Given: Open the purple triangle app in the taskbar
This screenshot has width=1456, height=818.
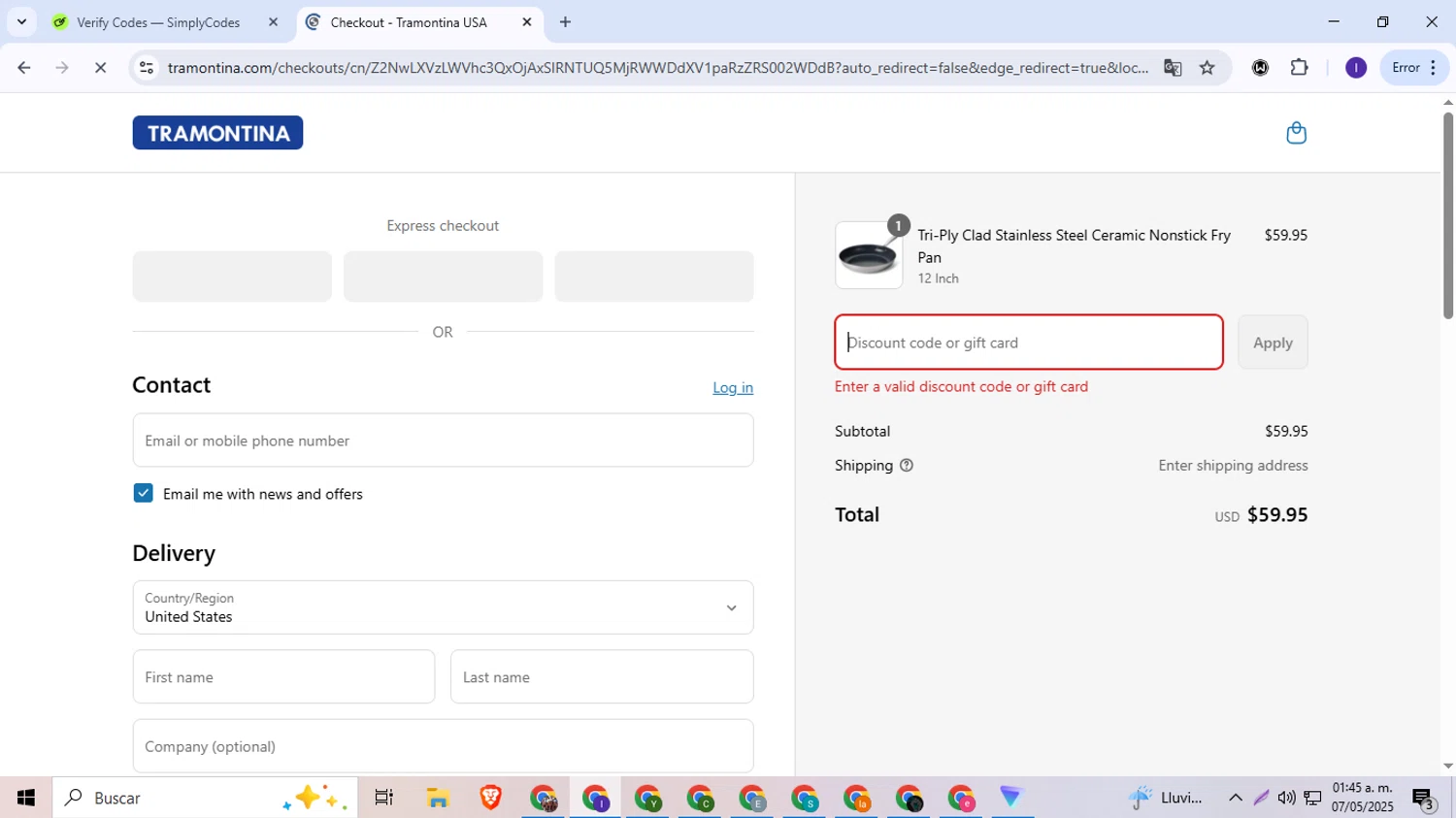Looking at the screenshot, I should pos(1011,798).
